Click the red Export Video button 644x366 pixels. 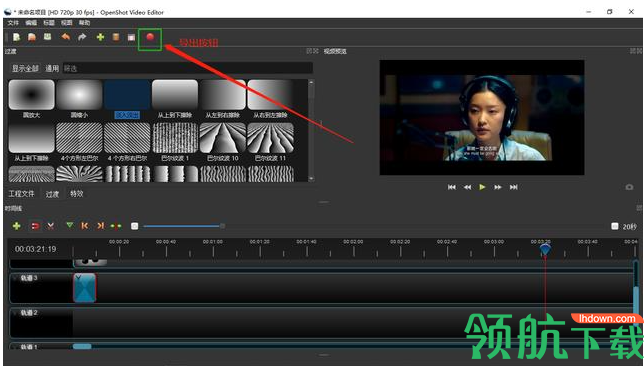[x=150, y=37]
